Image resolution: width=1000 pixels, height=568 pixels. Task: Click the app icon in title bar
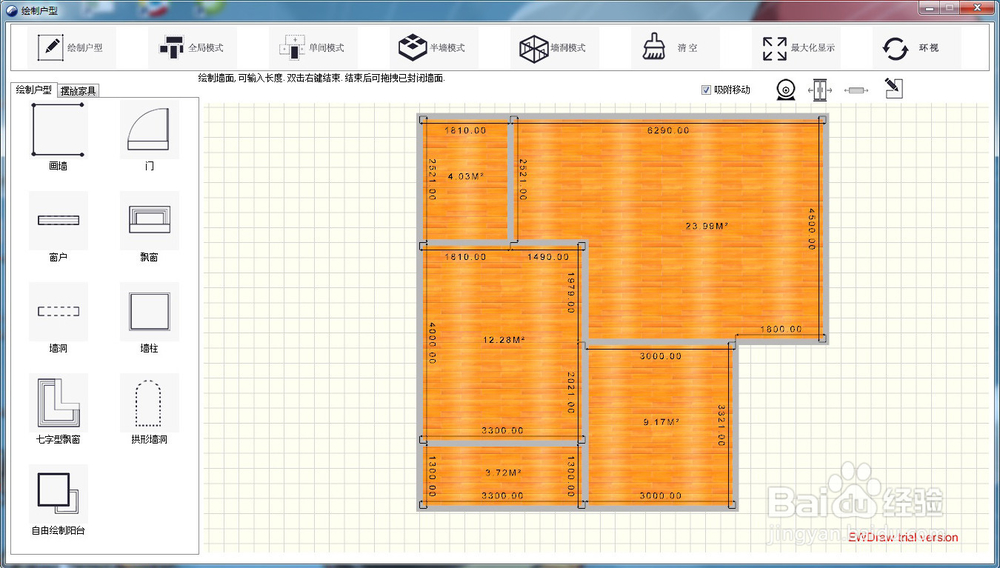click(11, 10)
